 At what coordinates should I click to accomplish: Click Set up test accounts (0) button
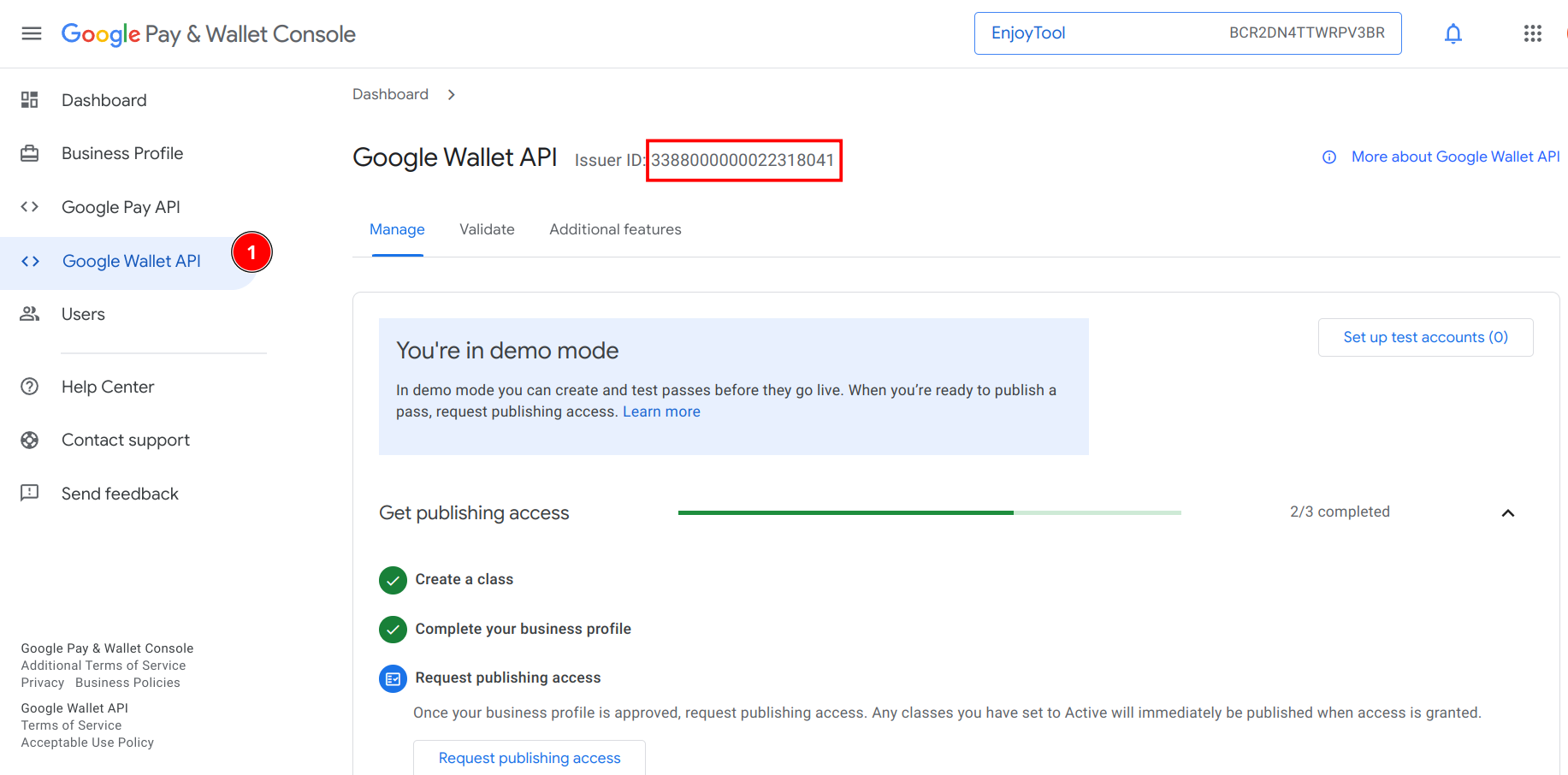pos(1425,337)
